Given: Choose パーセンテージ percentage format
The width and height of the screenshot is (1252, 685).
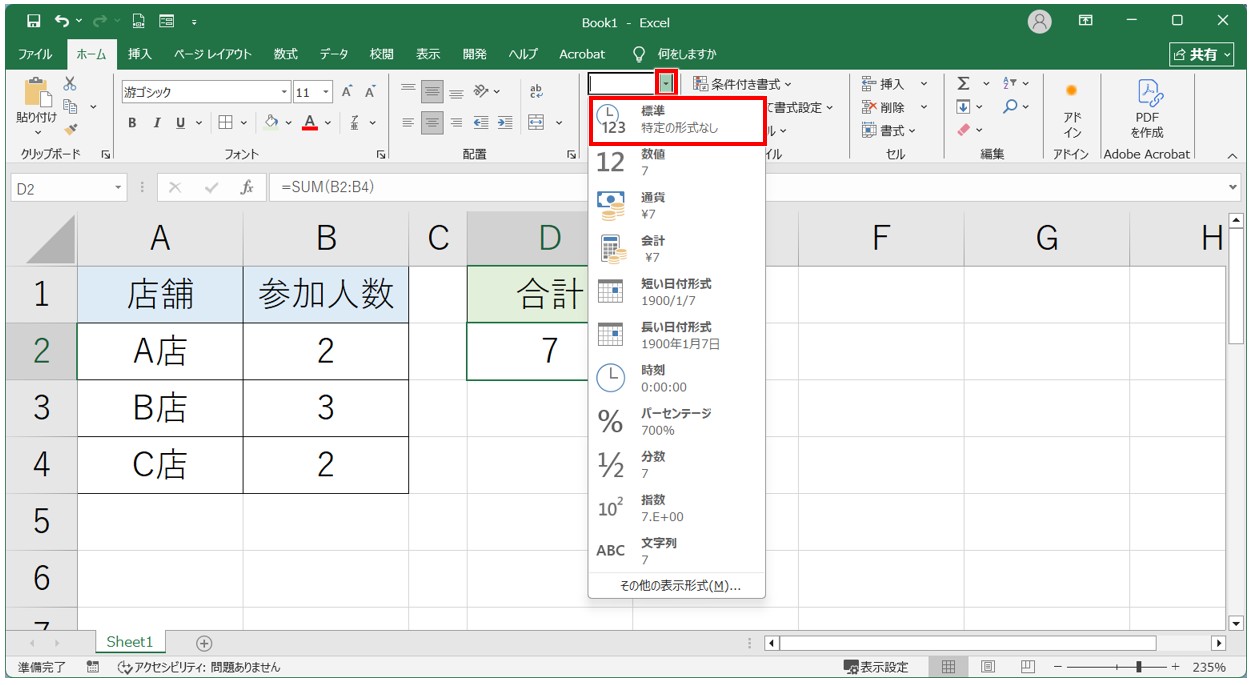Looking at the screenshot, I should point(677,421).
